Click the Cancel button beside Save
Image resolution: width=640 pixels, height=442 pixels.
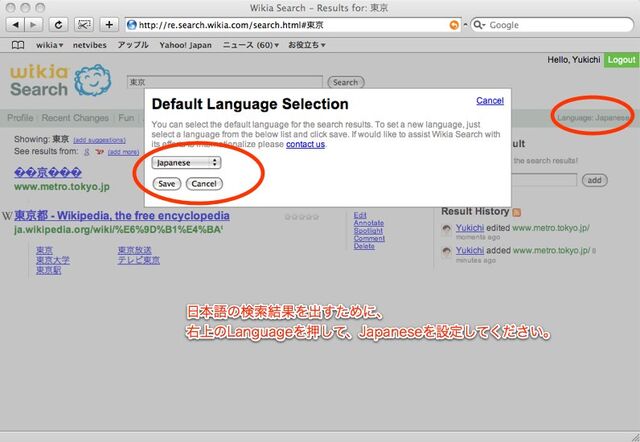204,184
